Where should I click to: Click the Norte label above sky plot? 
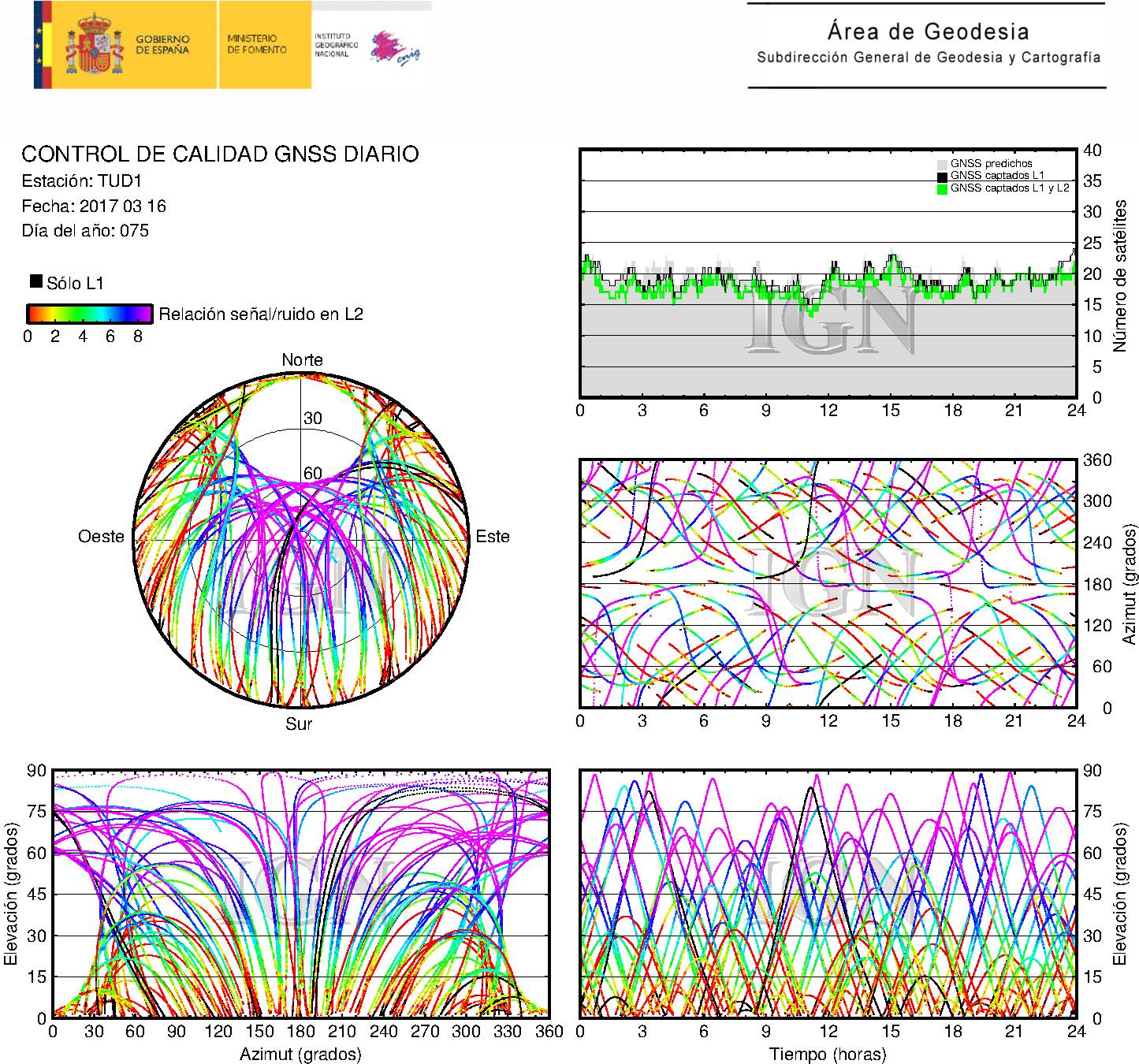coord(302,360)
